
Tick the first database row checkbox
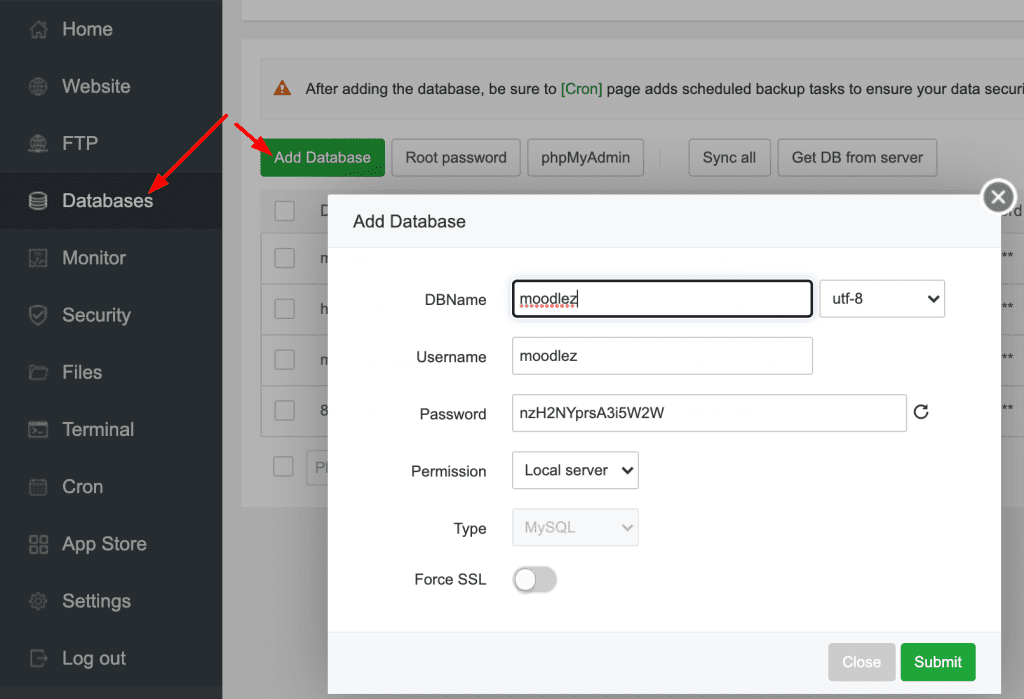[x=285, y=258]
